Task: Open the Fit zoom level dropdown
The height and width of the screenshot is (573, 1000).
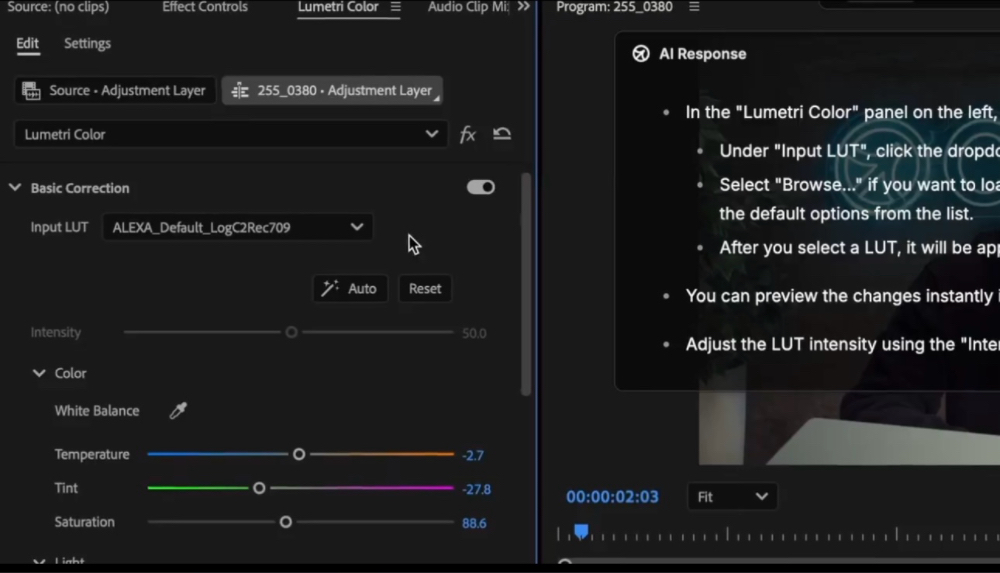Action: [732, 497]
